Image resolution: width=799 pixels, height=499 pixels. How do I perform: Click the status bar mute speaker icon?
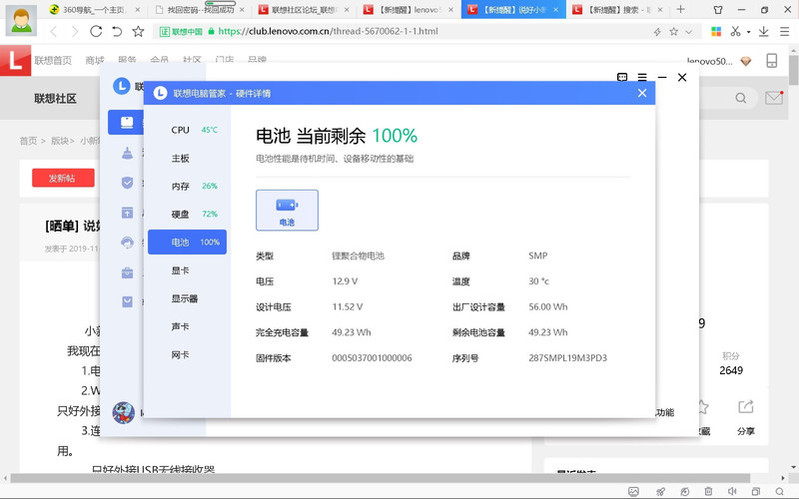(x=732, y=491)
